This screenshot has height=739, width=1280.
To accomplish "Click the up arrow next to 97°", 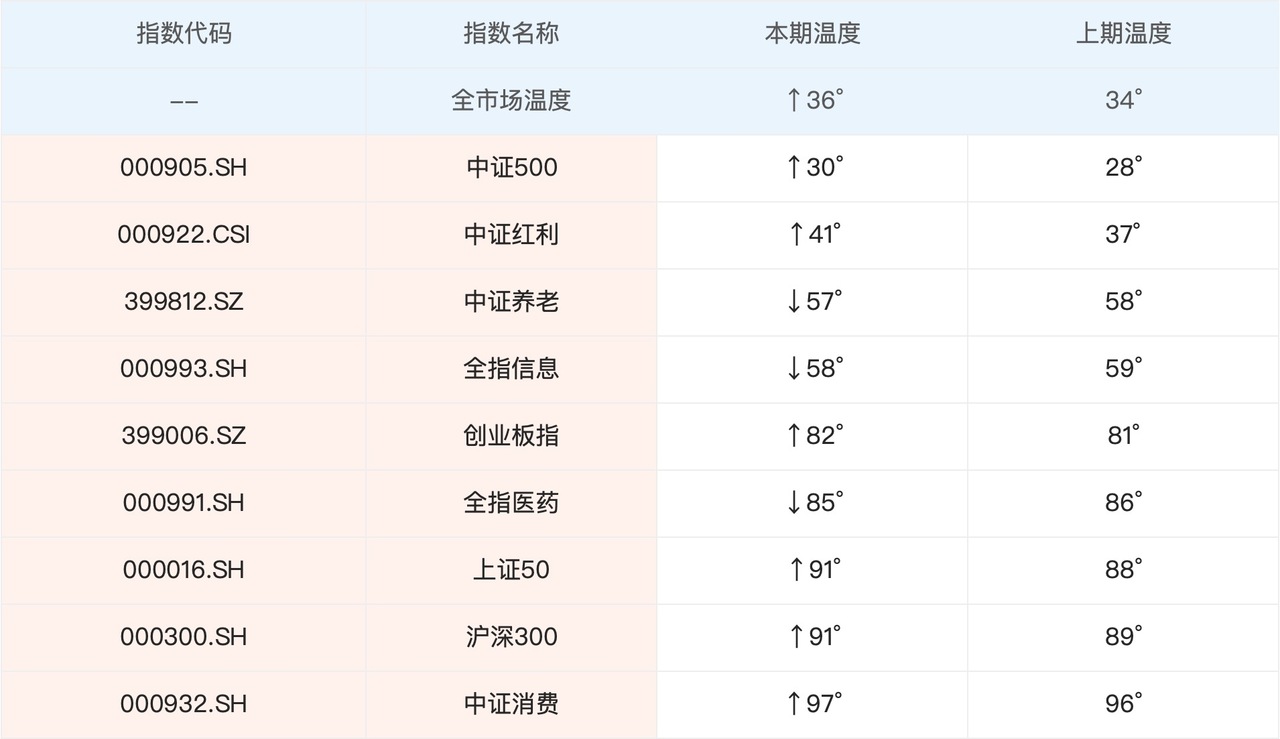I will point(794,704).
